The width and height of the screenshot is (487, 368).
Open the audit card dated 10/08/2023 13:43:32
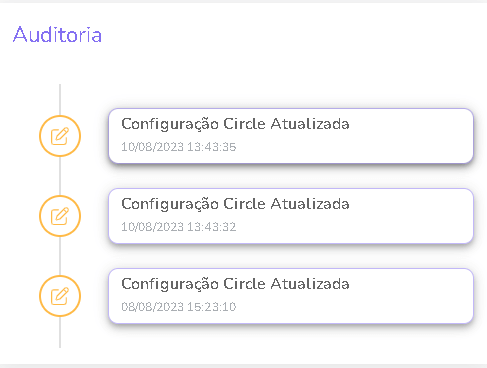[x=291, y=216]
